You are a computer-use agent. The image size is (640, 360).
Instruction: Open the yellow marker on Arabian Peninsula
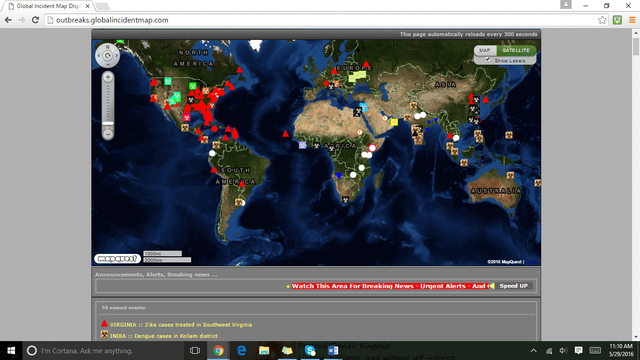[394, 122]
